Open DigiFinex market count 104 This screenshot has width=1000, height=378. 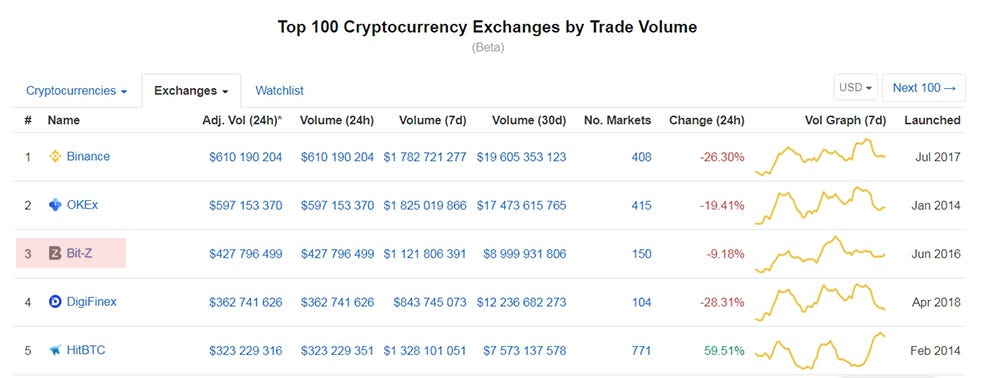click(x=642, y=302)
